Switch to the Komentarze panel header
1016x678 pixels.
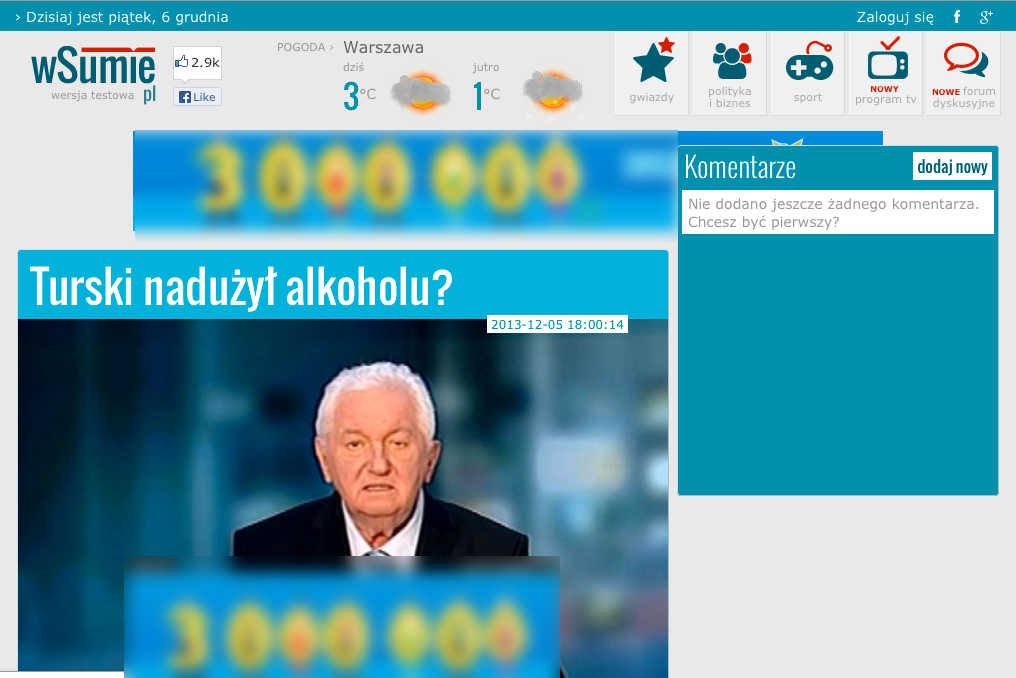point(740,166)
